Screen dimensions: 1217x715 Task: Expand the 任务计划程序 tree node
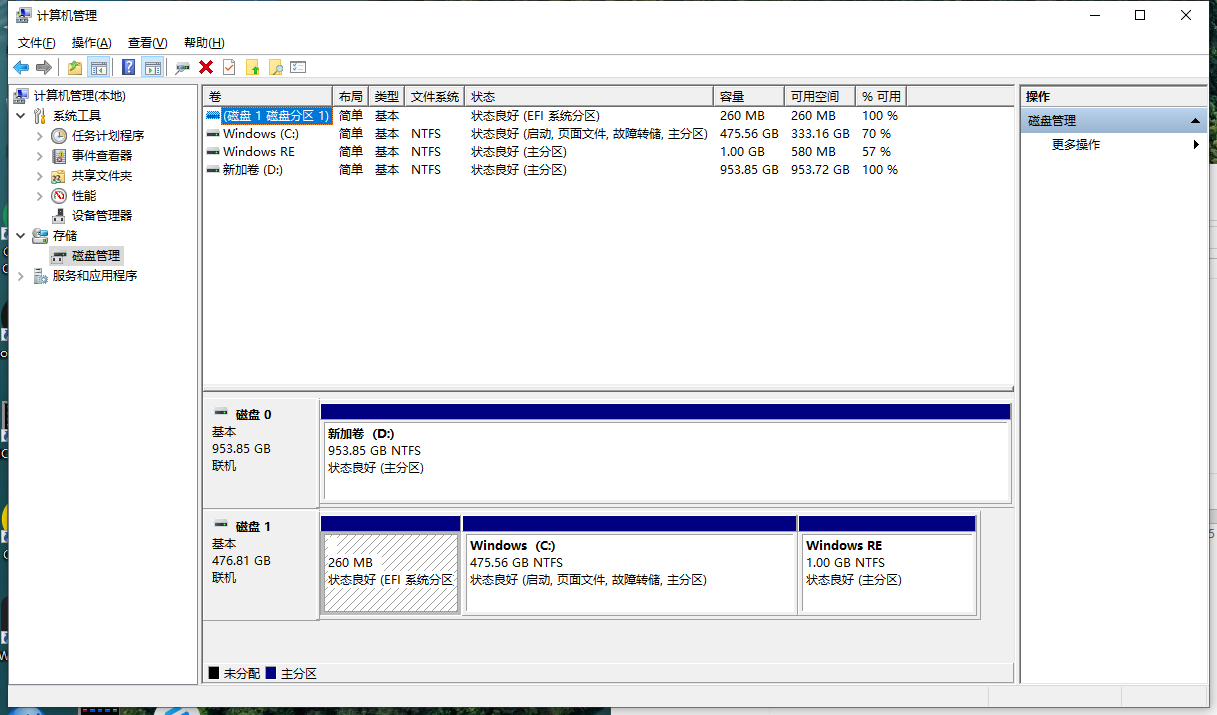pos(39,136)
